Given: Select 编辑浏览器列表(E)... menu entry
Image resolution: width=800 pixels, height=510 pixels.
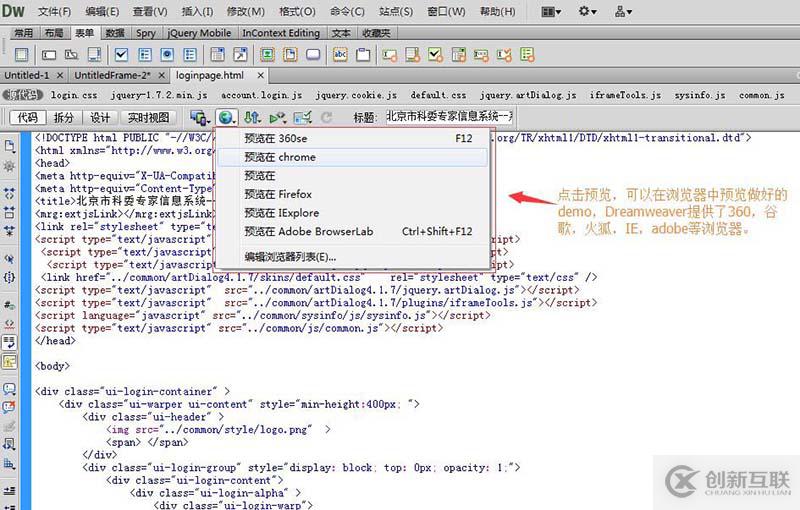Looking at the screenshot, I should 352,257.
